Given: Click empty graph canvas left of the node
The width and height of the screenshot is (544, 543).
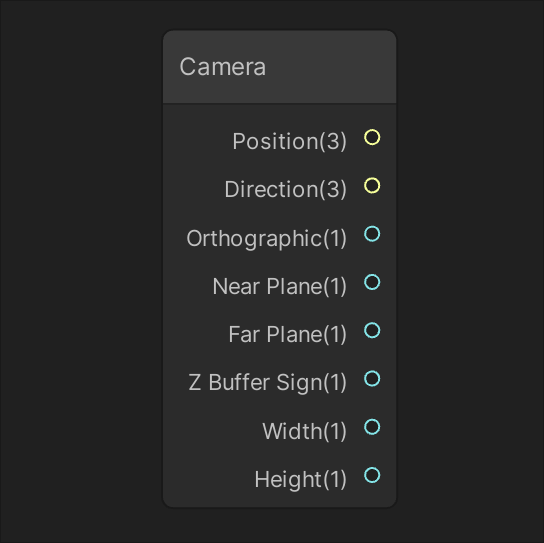Looking at the screenshot, I should pos(82,271).
